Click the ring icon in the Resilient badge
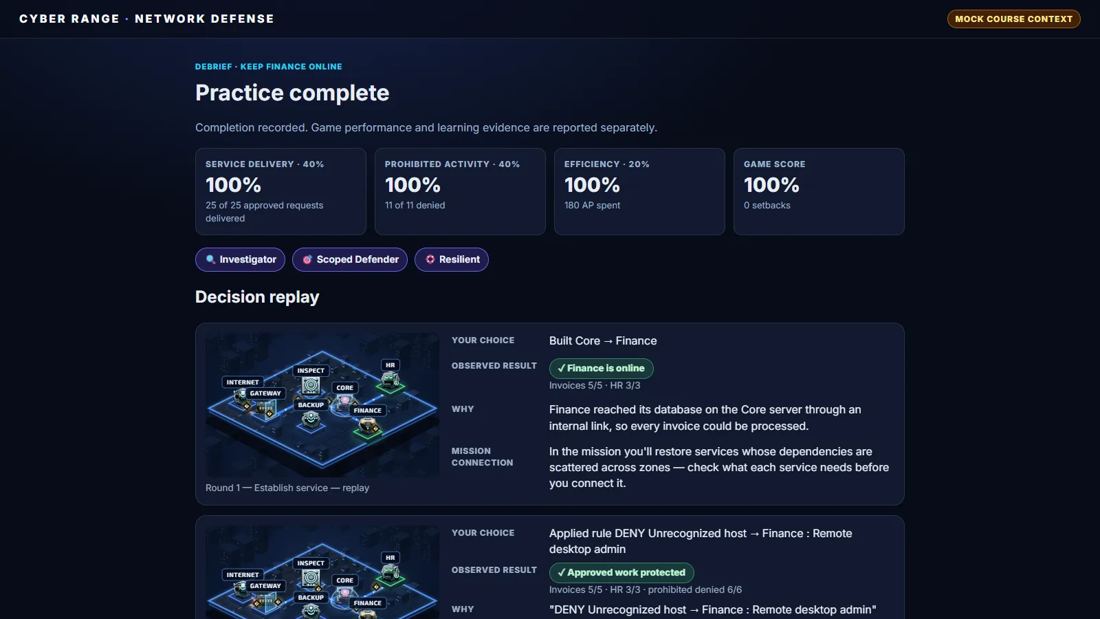The image size is (1100, 619). (x=430, y=260)
